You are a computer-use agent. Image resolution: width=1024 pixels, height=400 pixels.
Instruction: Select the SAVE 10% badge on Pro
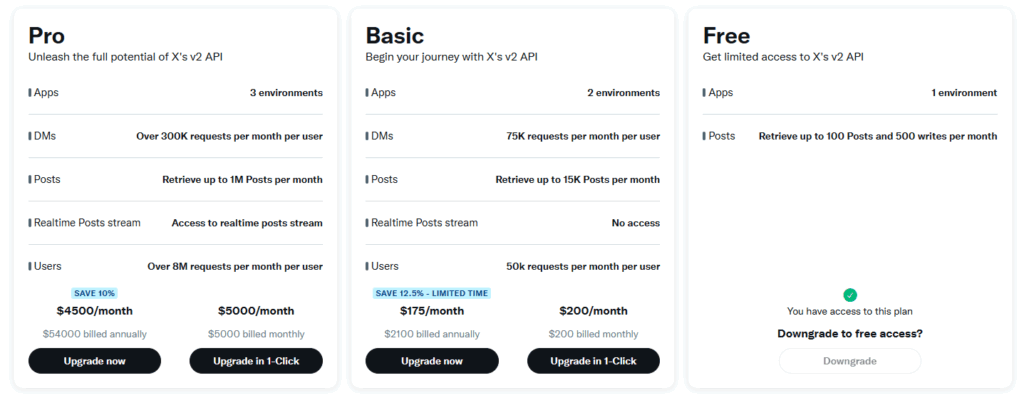pyautogui.click(x=95, y=293)
